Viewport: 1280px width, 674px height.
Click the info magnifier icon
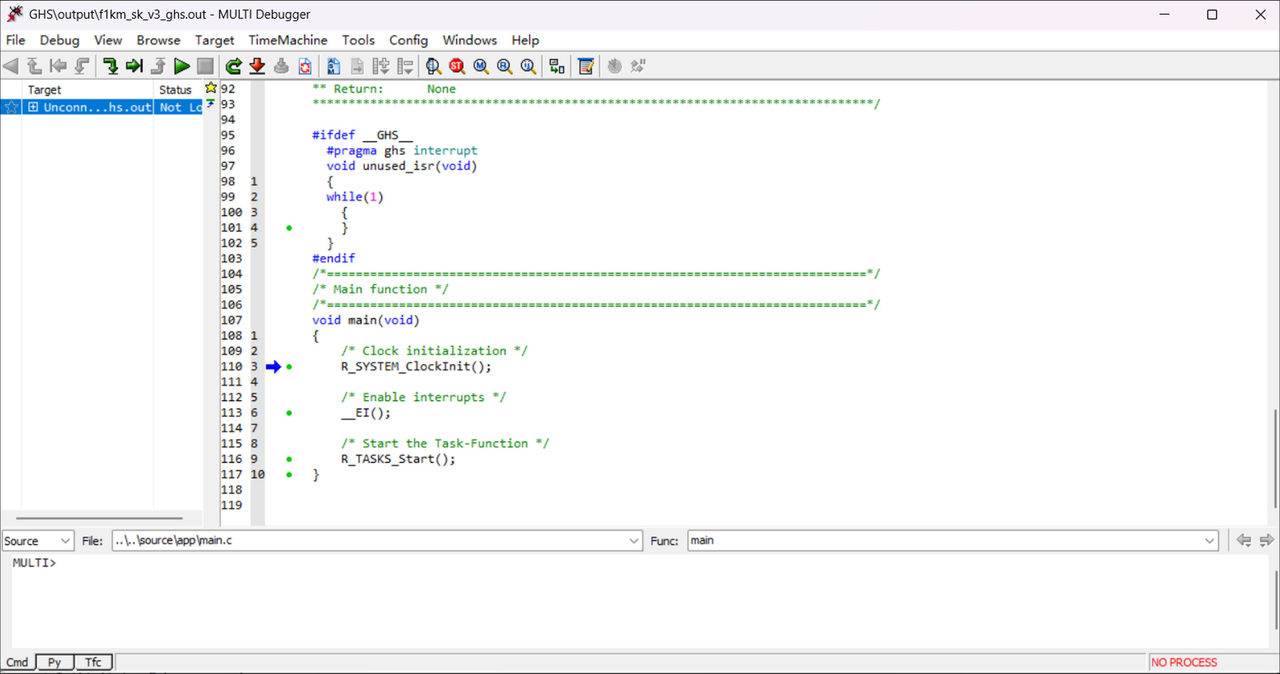pos(528,66)
